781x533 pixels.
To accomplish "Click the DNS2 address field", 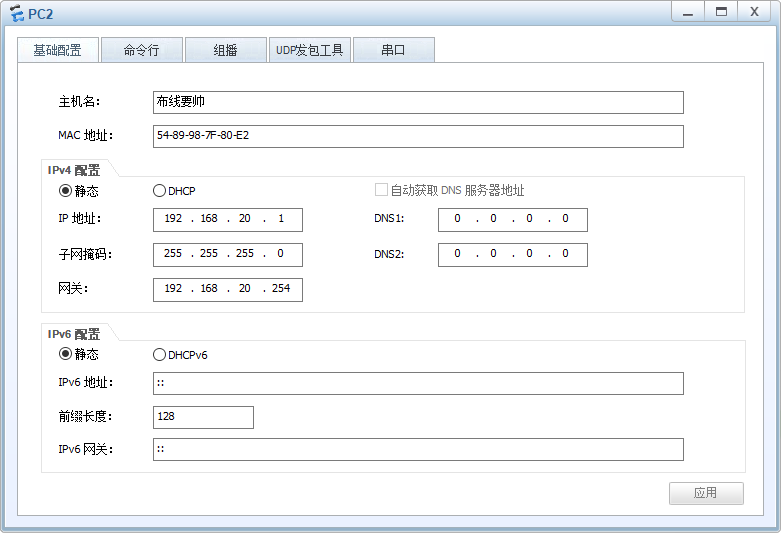I will 513,255.
